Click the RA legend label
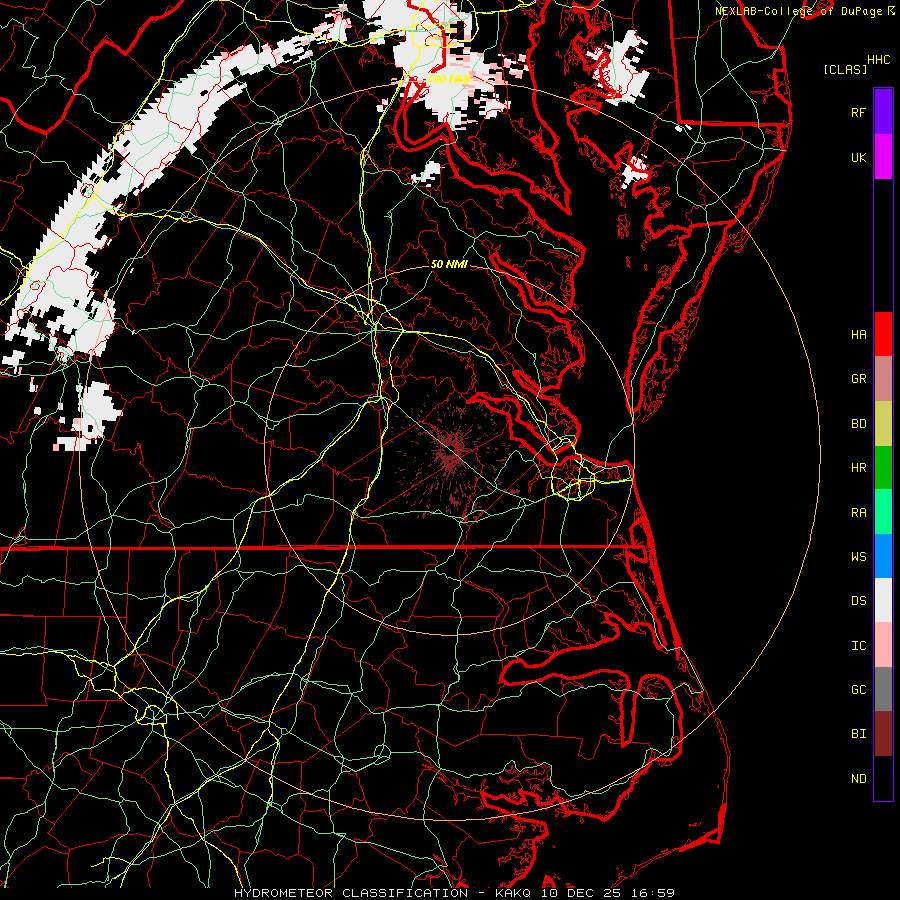The width and height of the screenshot is (900, 900). 858,513
